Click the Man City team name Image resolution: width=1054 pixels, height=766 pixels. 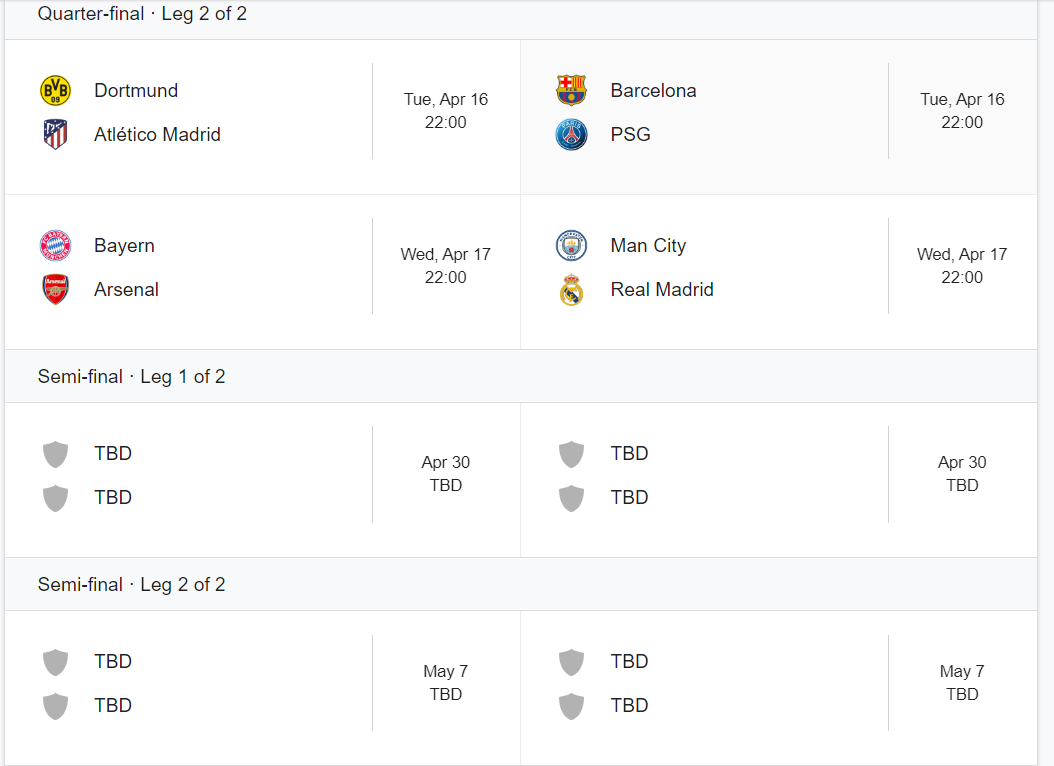[648, 245]
